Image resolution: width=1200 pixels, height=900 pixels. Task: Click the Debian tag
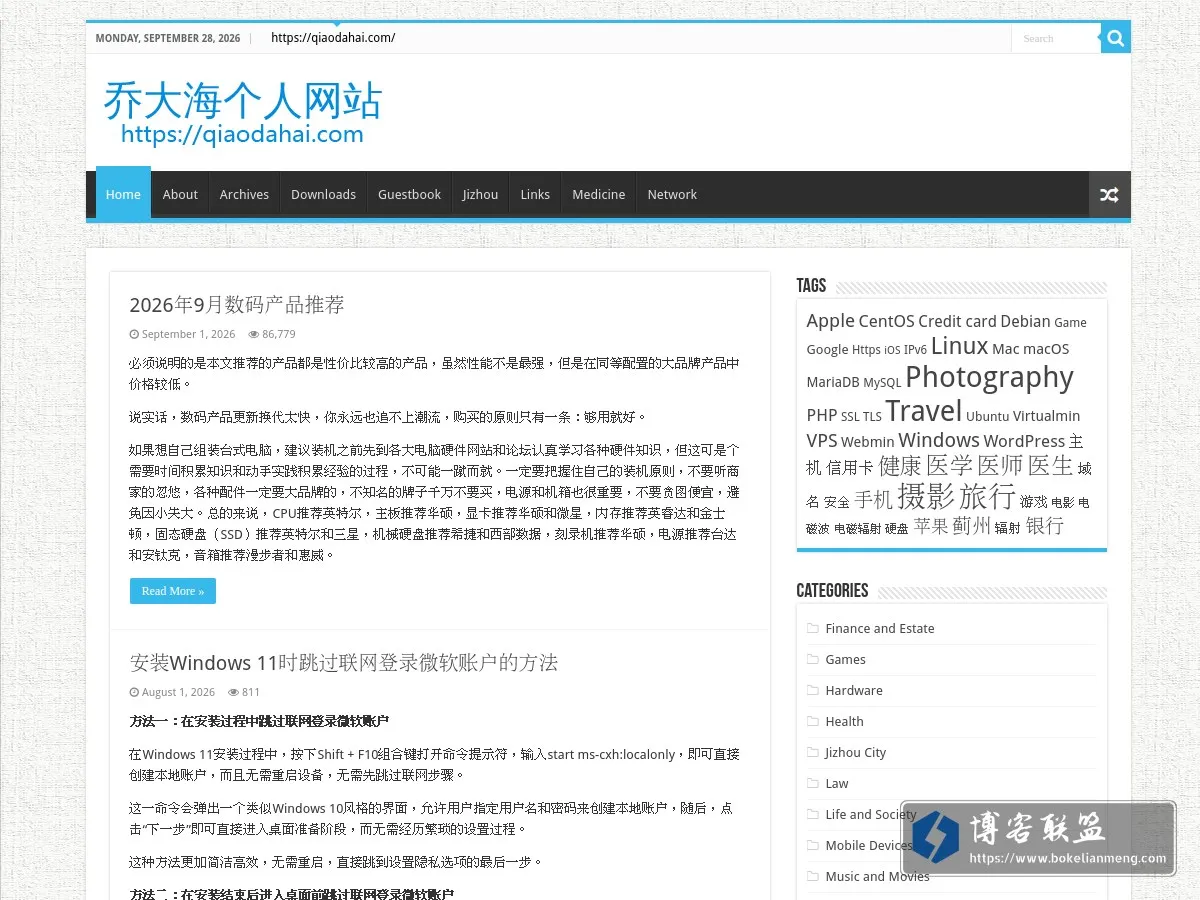[1025, 321]
